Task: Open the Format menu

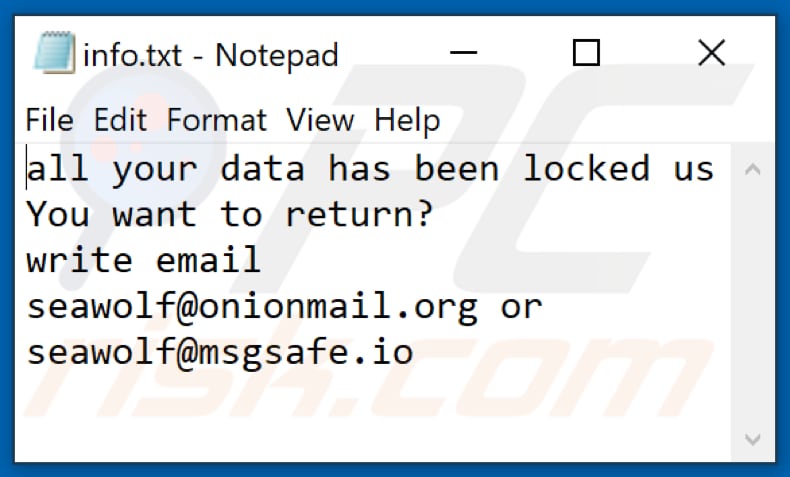Action: tap(216, 121)
